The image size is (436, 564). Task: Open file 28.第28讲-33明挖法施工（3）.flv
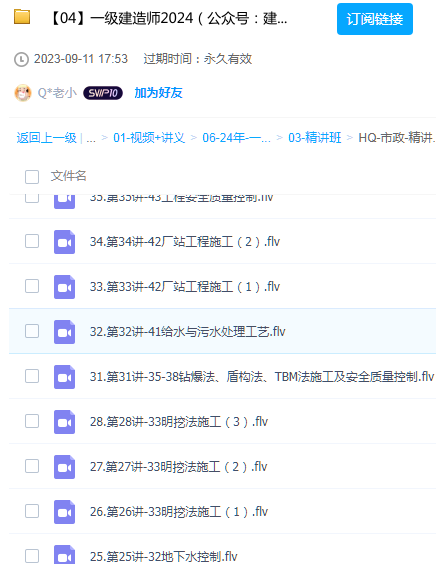tap(179, 422)
